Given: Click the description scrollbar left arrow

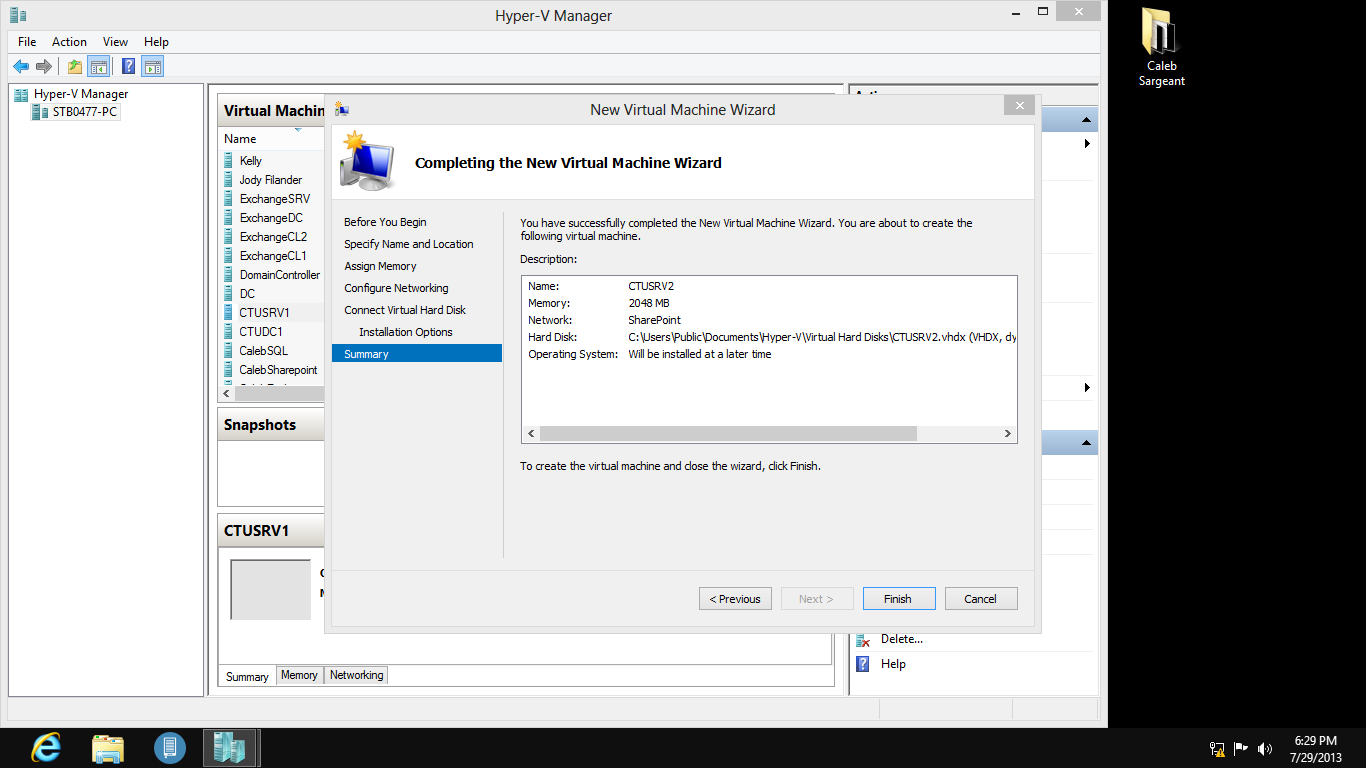Looking at the screenshot, I should click(532, 434).
